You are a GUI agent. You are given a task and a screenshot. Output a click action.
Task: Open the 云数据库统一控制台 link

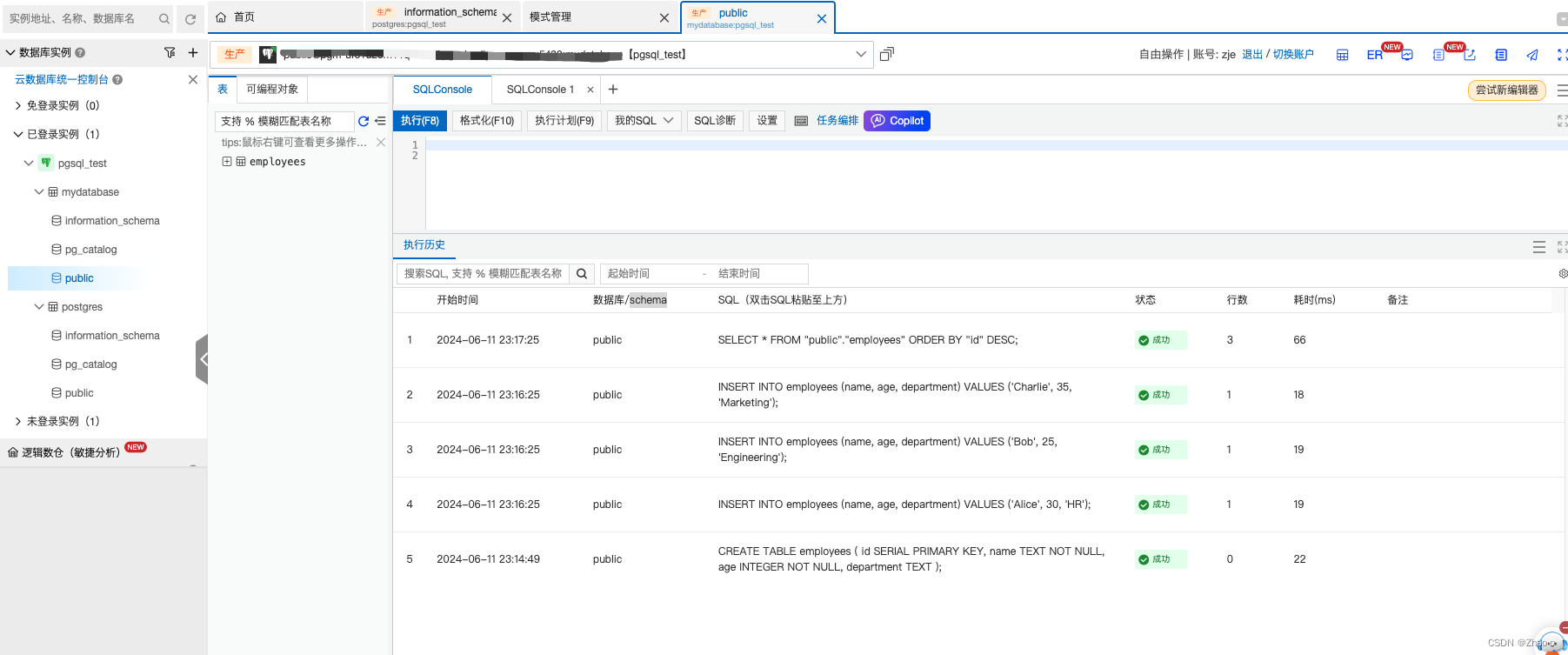pos(62,79)
